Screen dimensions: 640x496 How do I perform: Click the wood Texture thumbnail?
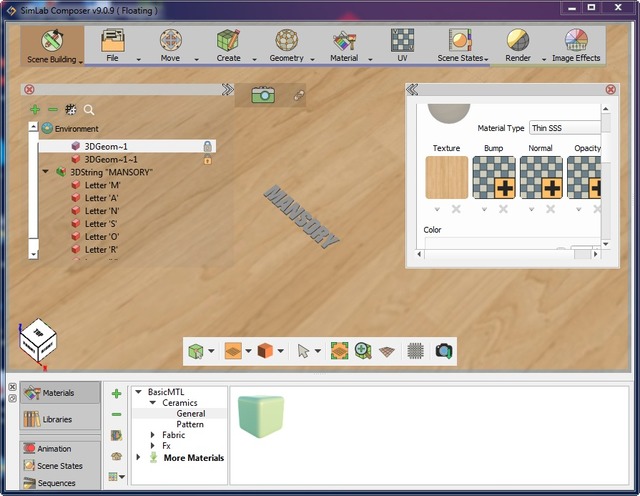click(x=447, y=178)
